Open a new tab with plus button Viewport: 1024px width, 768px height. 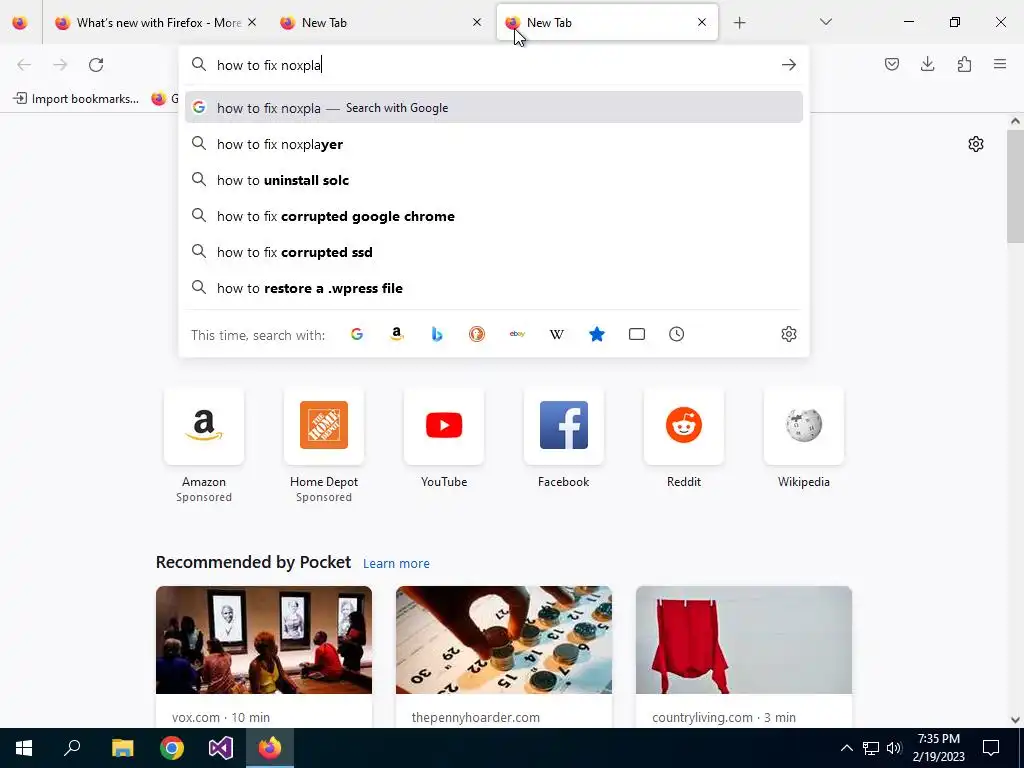[739, 23]
